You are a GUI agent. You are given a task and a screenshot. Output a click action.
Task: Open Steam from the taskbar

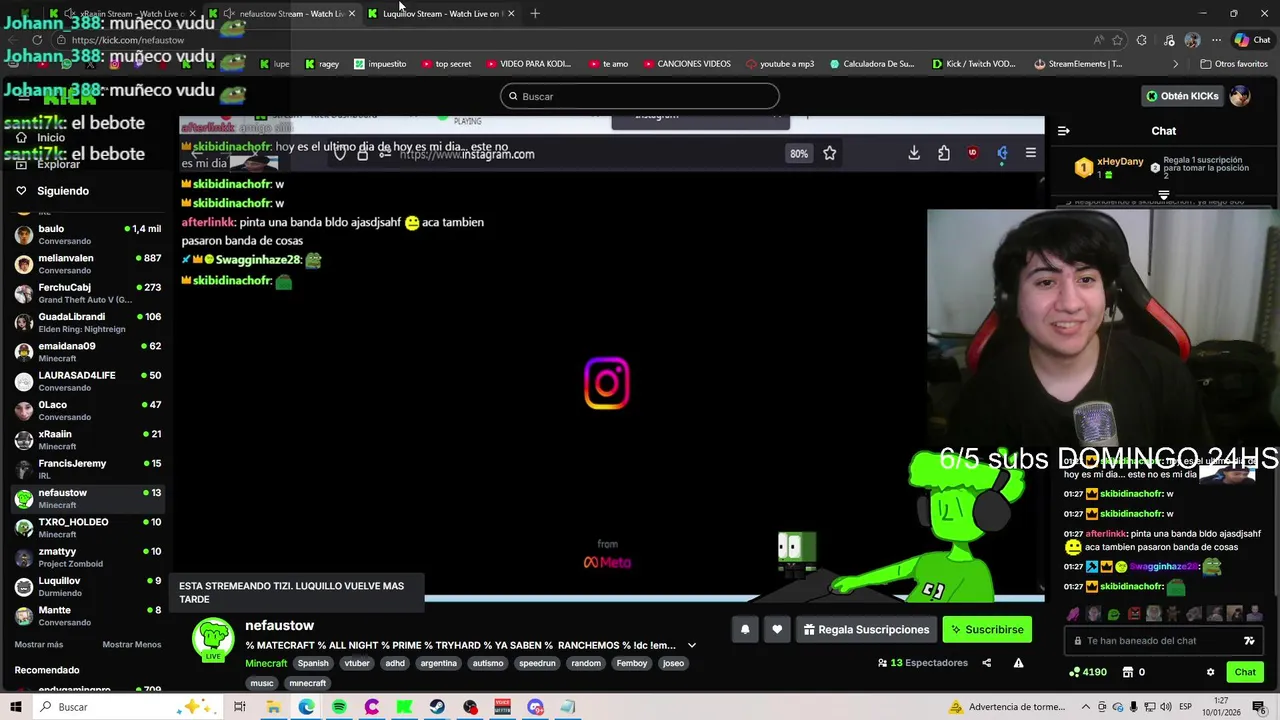(x=437, y=707)
